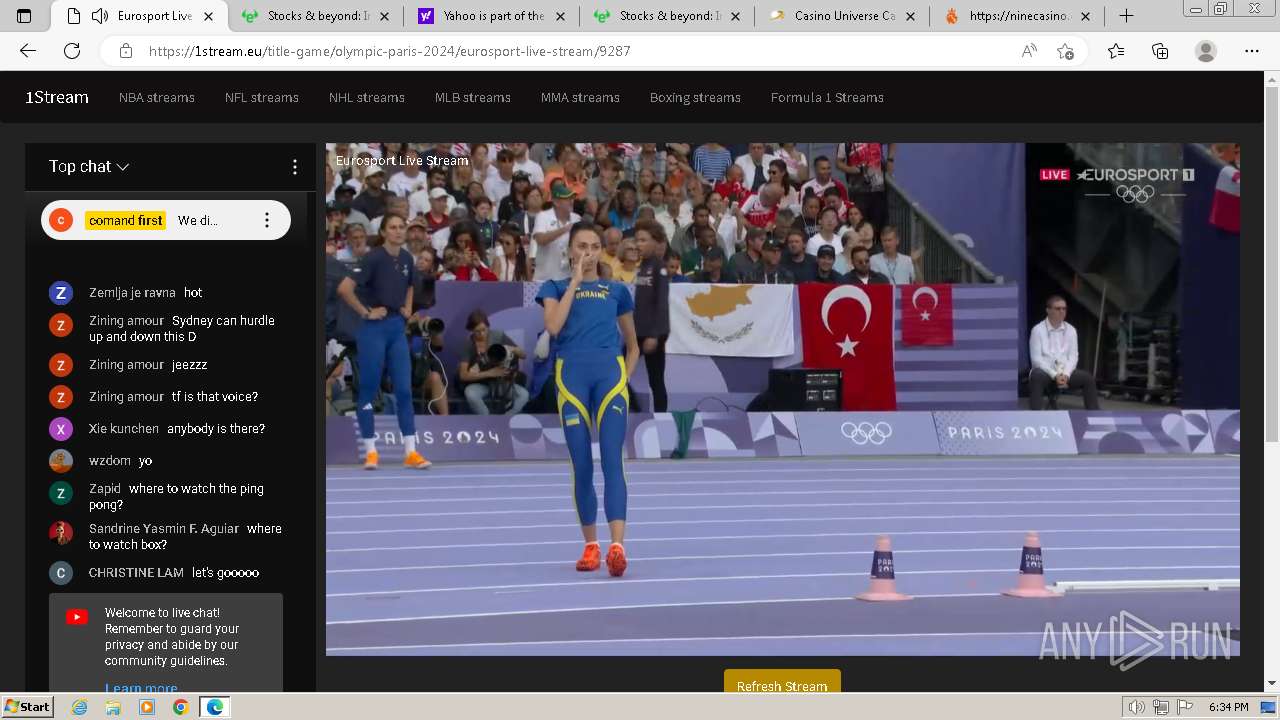Open Windows Media Player from taskbar
This screenshot has width=1280, height=720.
[x=147, y=707]
